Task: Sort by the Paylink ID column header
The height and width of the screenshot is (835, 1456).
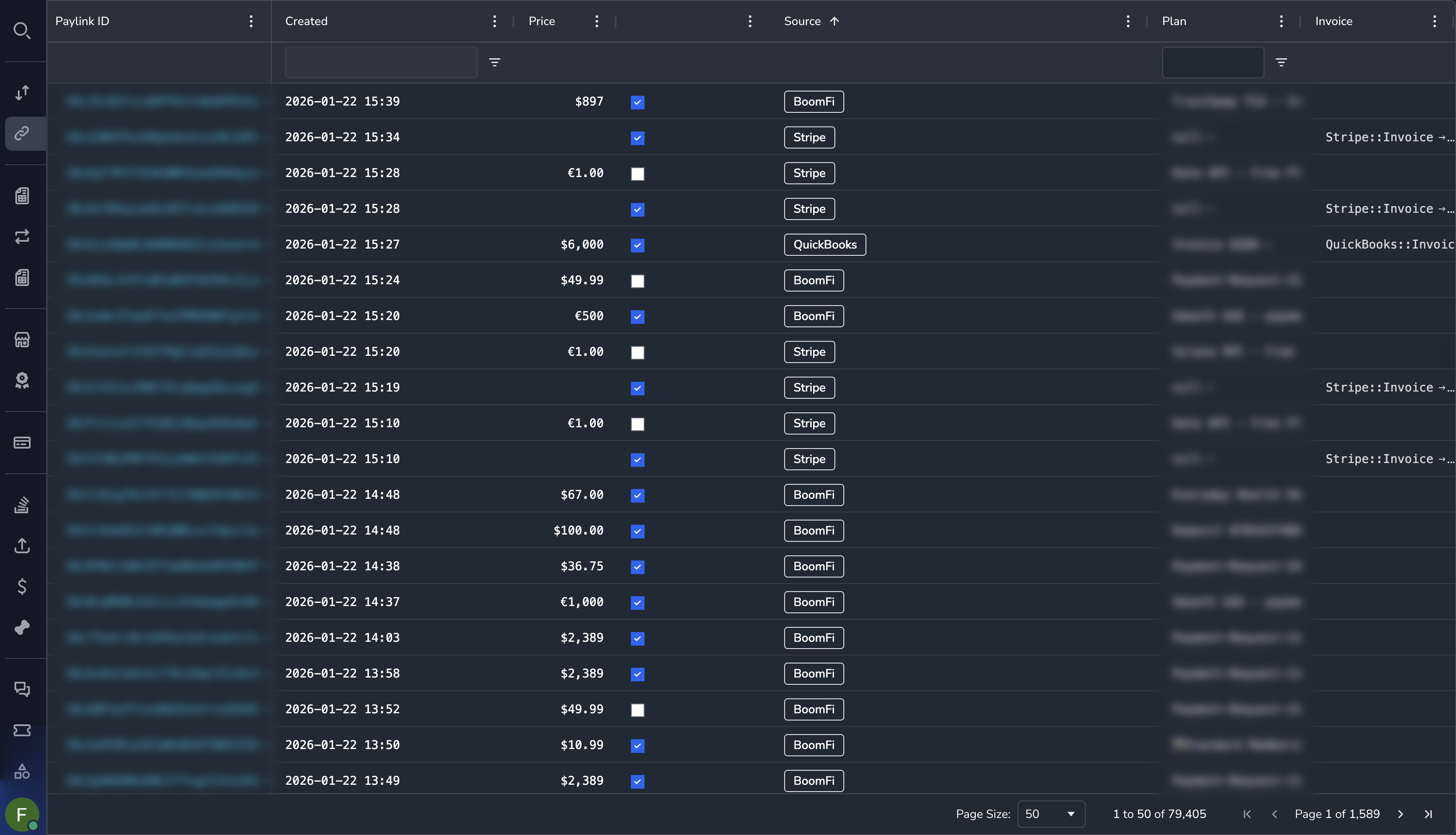Action: [82, 21]
